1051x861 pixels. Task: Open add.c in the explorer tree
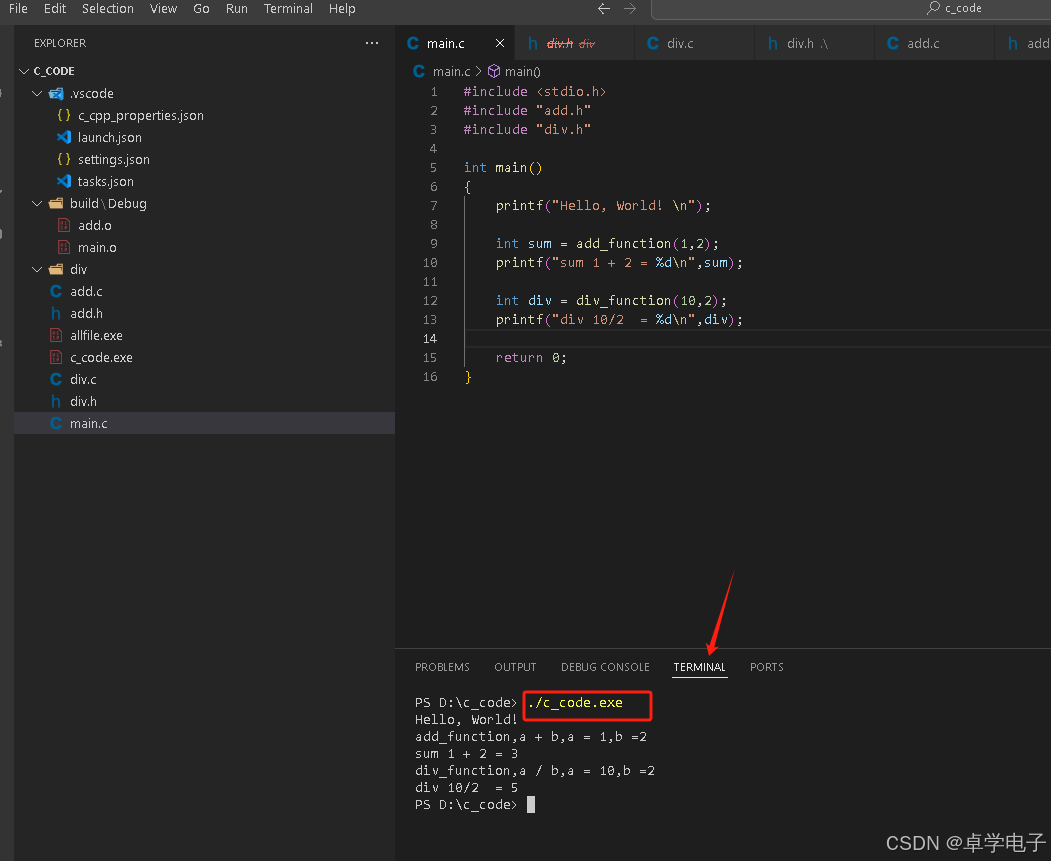pos(86,291)
